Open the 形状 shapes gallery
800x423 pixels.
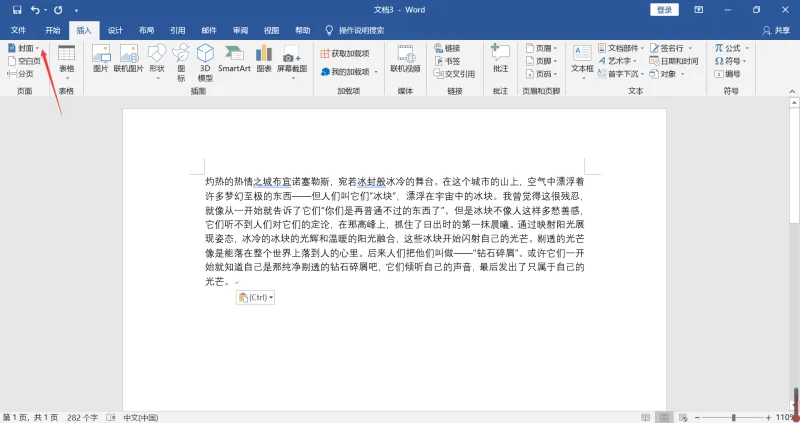click(157, 62)
